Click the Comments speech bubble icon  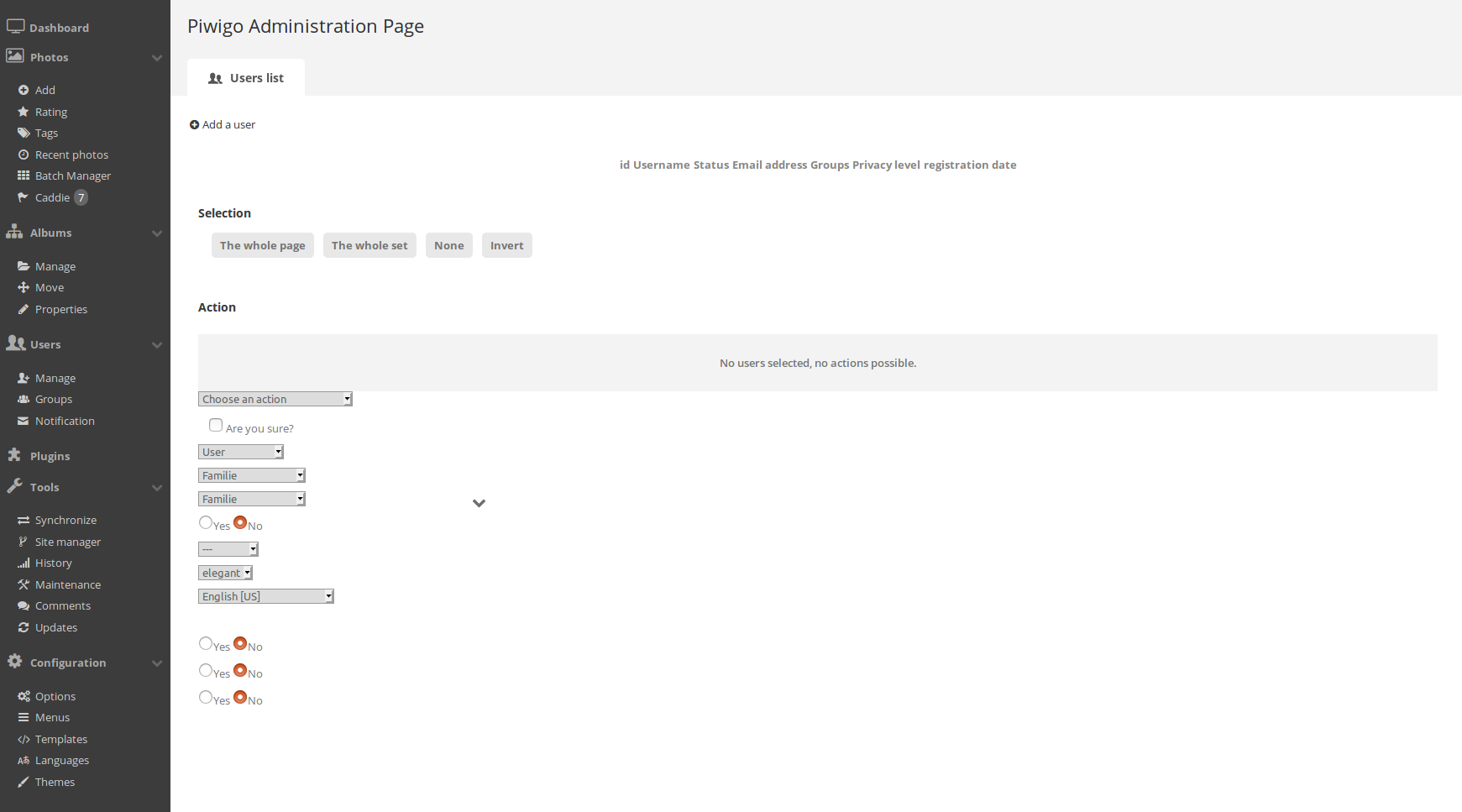click(x=24, y=605)
